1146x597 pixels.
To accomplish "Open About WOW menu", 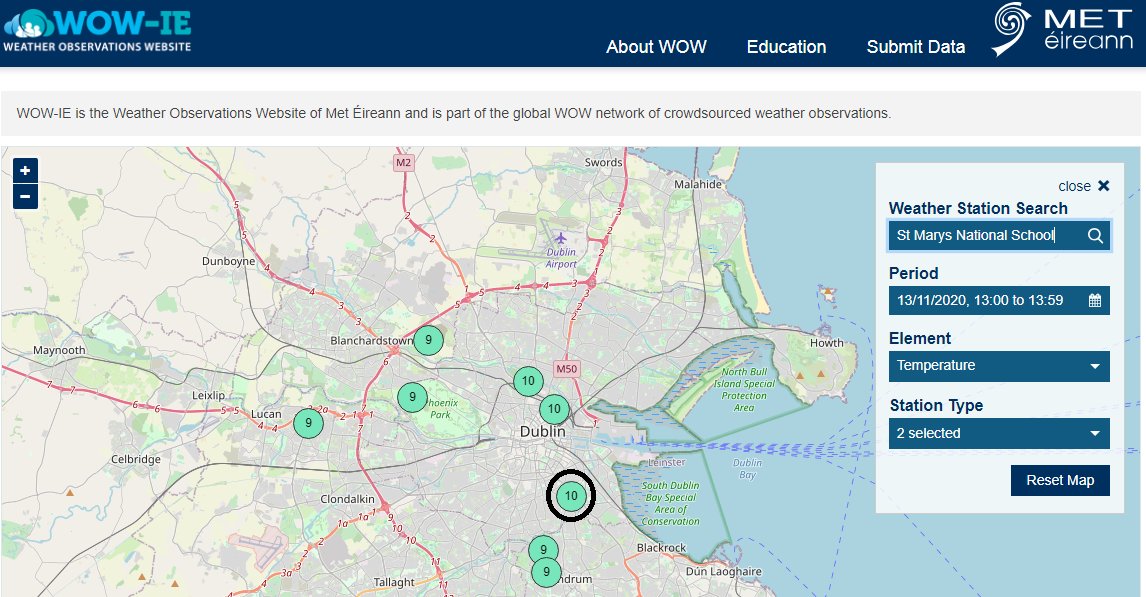I will click(x=656, y=47).
